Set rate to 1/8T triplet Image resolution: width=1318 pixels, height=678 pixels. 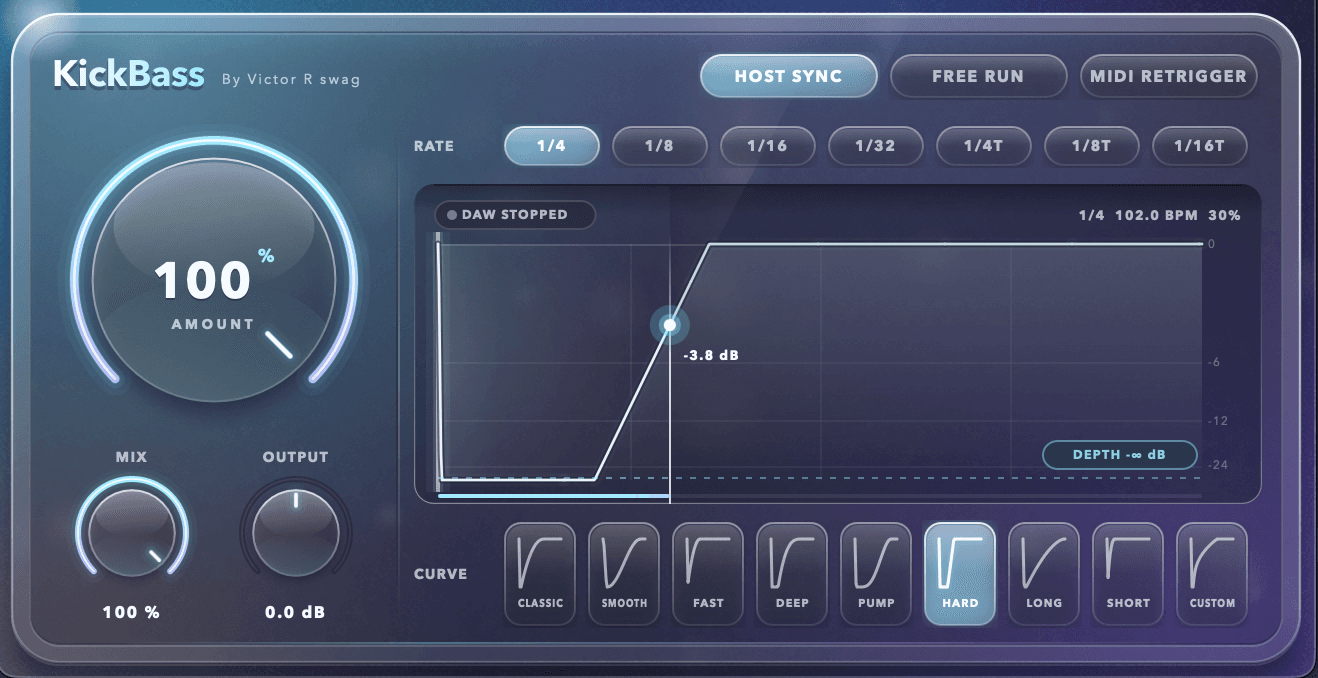click(1091, 146)
